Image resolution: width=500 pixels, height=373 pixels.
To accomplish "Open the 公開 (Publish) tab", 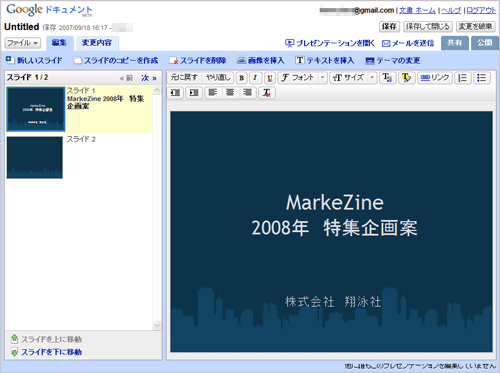I will pos(484,43).
